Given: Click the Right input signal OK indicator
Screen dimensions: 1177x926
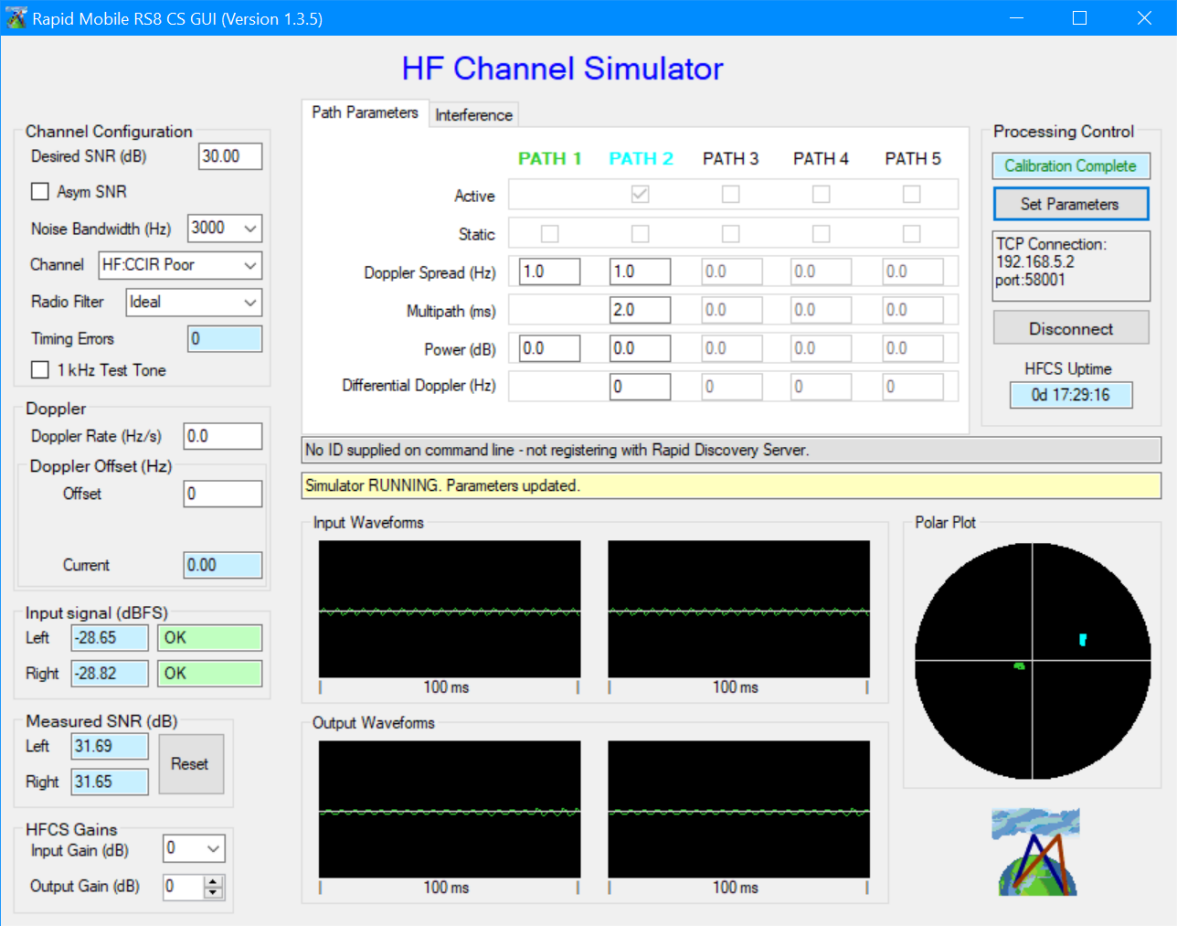Looking at the screenshot, I should pos(209,673).
